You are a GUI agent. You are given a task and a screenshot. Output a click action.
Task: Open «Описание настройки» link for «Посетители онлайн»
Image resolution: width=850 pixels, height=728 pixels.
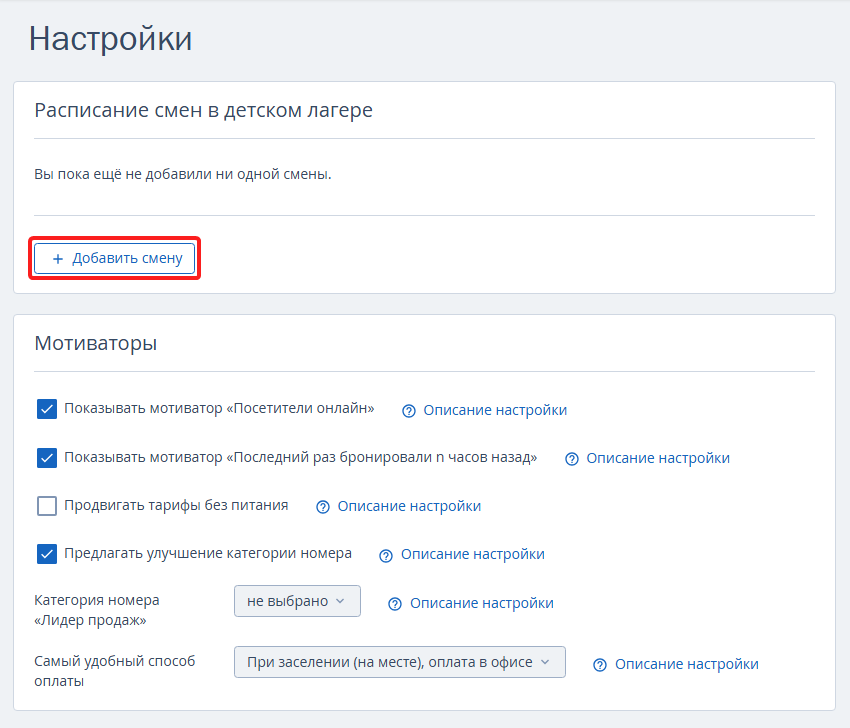click(x=495, y=410)
